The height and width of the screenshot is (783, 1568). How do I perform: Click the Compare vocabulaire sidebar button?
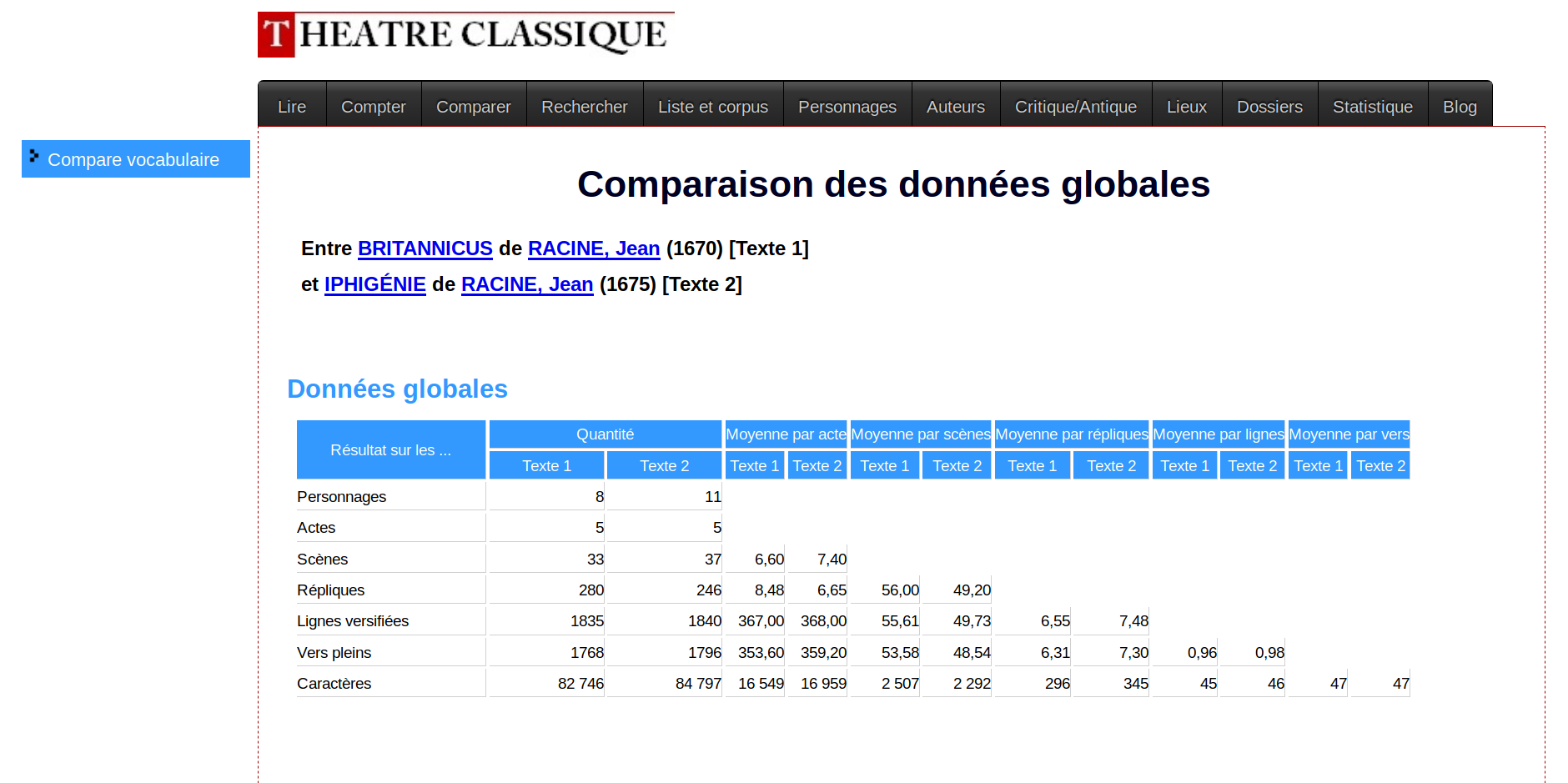[x=136, y=158]
